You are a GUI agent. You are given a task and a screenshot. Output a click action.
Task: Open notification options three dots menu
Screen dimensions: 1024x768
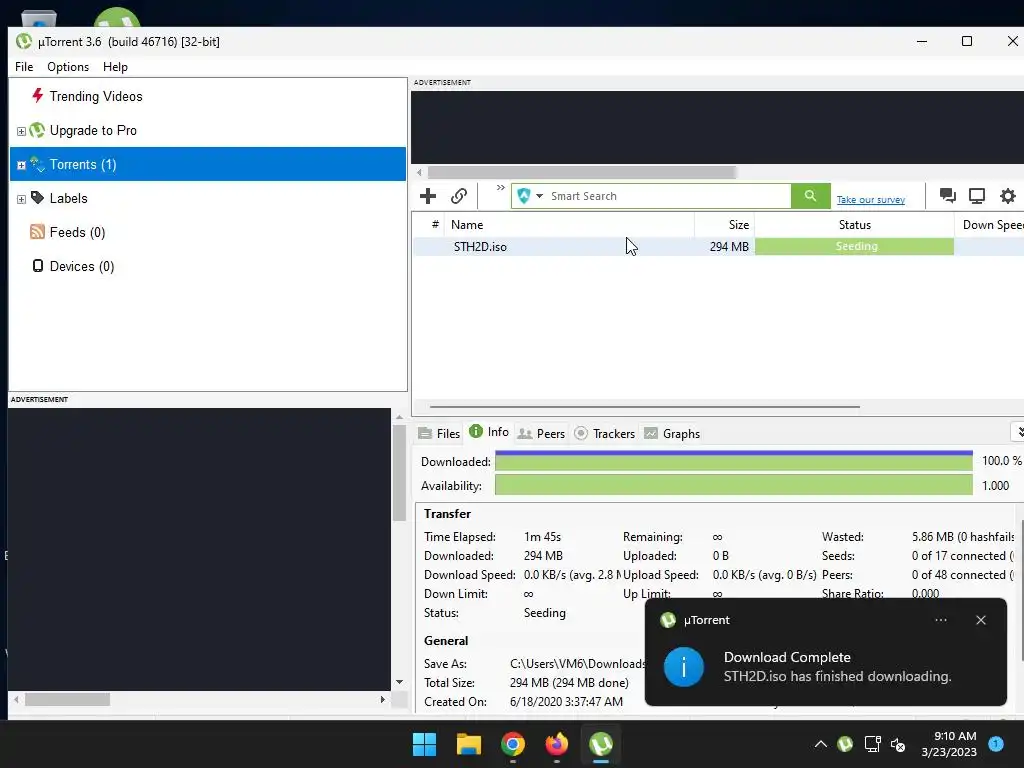[941, 620]
